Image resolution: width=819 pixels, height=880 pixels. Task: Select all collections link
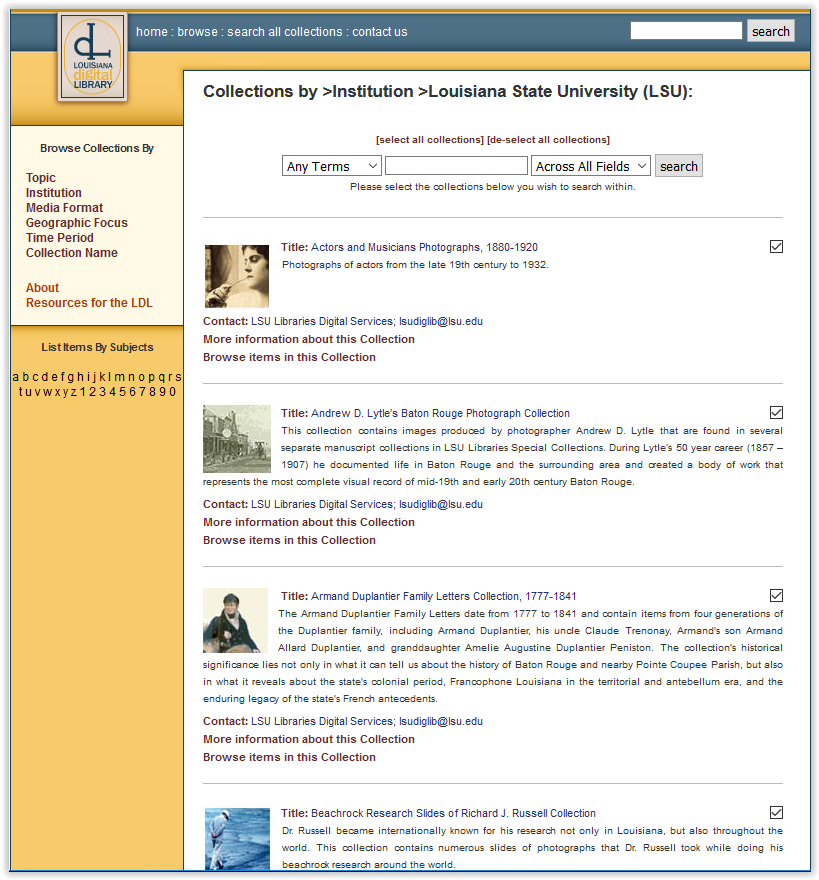[429, 140]
